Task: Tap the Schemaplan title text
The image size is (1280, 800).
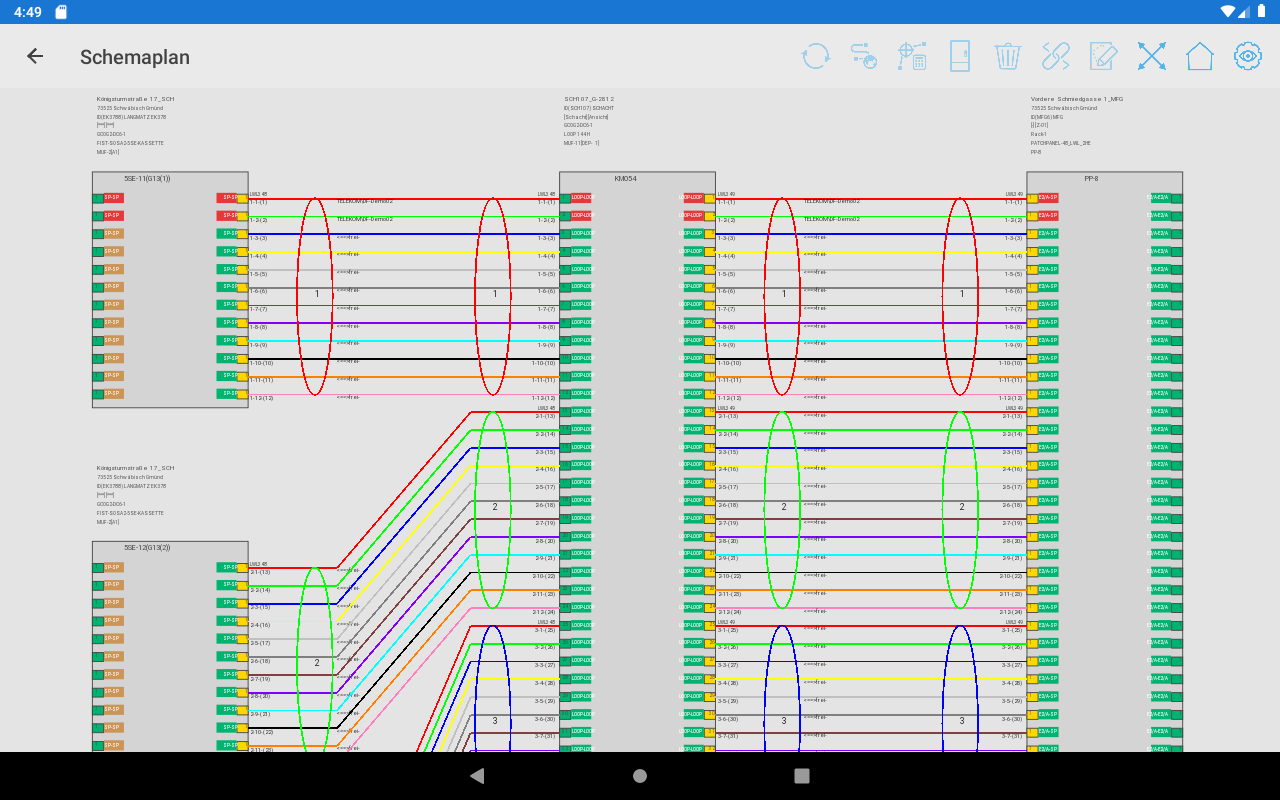Action: pos(135,57)
